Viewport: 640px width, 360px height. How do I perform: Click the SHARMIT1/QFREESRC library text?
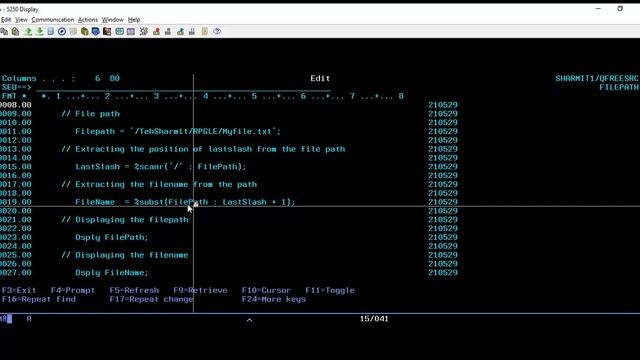click(597, 78)
